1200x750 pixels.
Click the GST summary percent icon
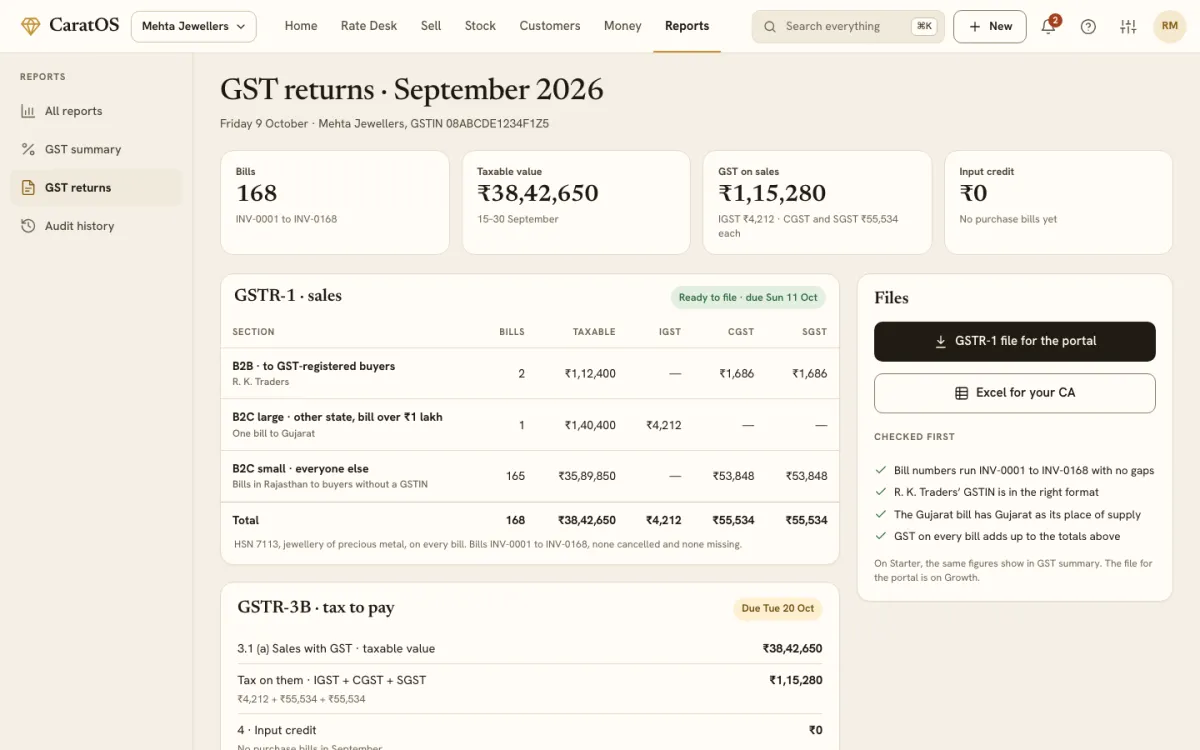28,149
